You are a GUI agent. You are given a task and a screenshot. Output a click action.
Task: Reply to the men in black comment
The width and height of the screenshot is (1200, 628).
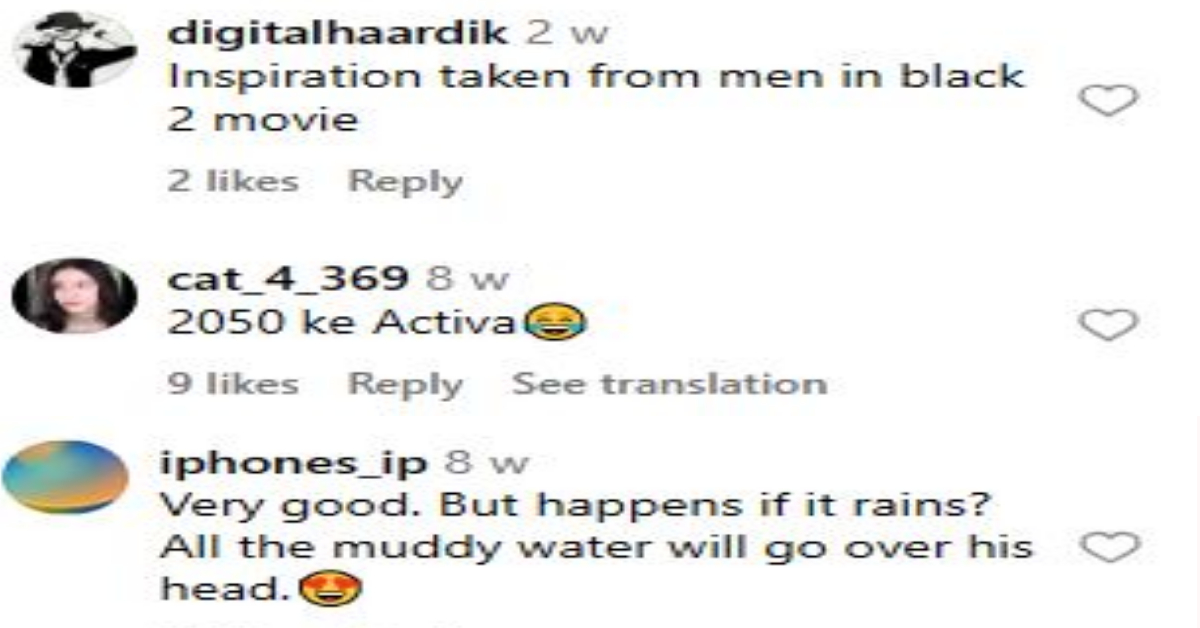pos(405,182)
